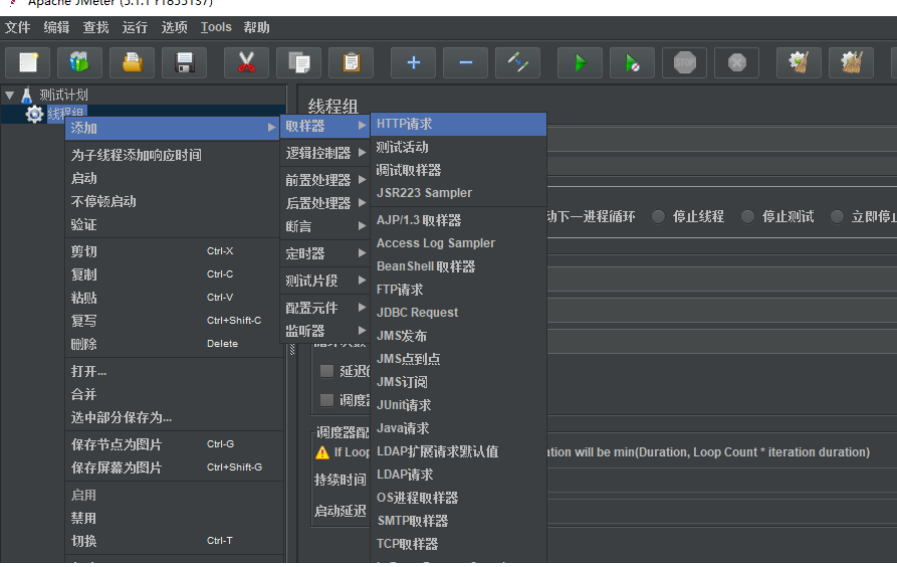Select the 立即停止 radio button

837,216
